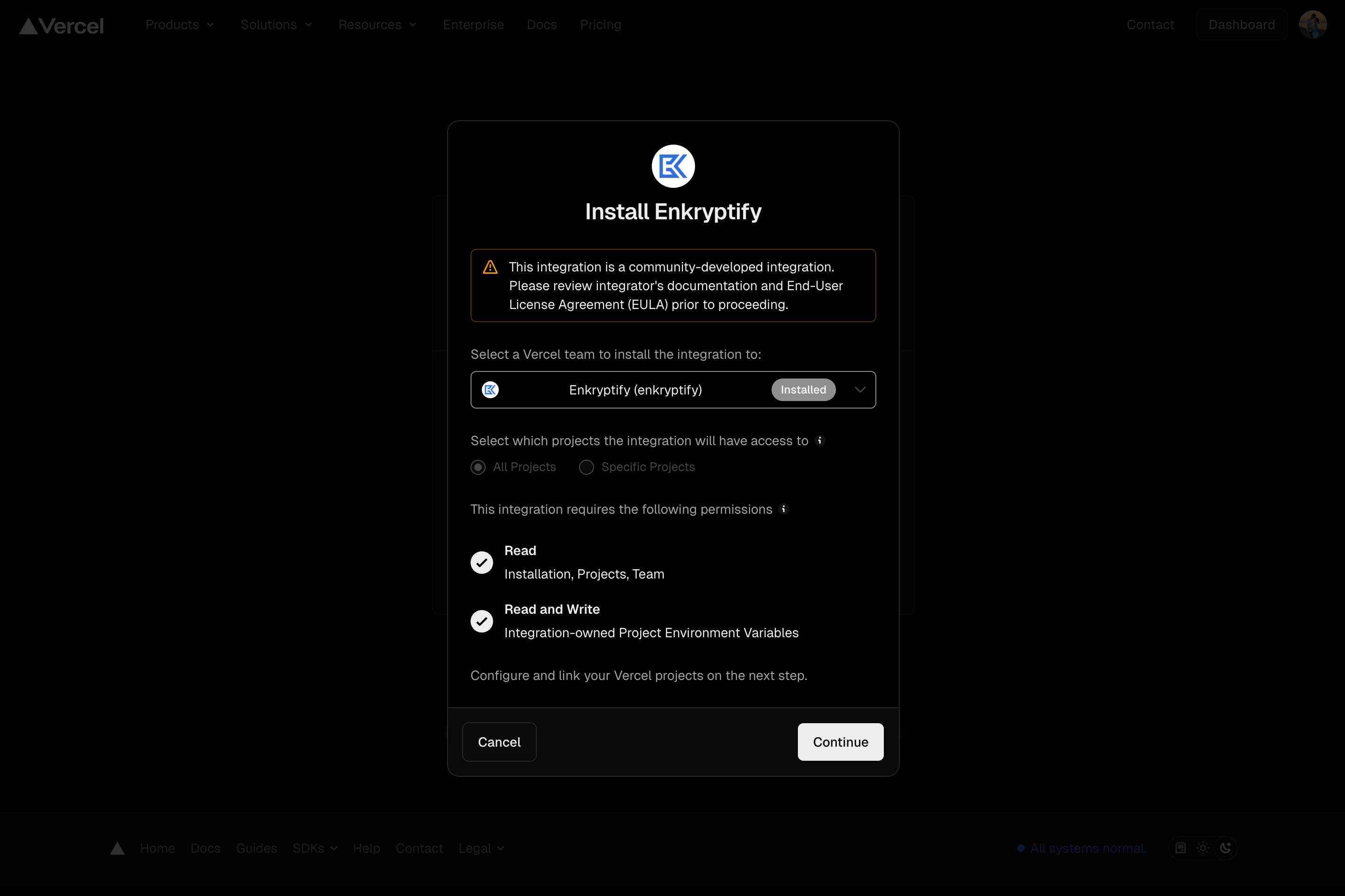Select the All Projects radio button

(x=478, y=467)
